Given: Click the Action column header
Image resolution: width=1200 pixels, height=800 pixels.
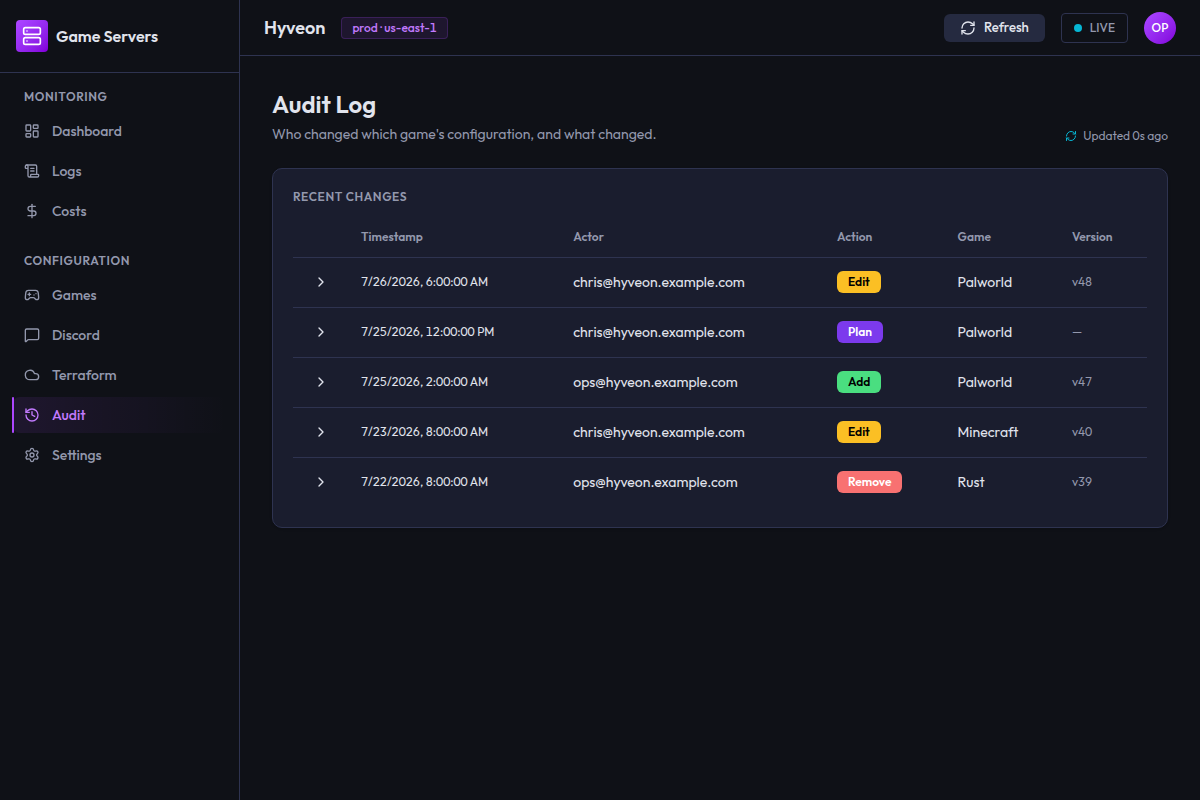Looking at the screenshot, I should pyautogui.click(x=854, y=237).
